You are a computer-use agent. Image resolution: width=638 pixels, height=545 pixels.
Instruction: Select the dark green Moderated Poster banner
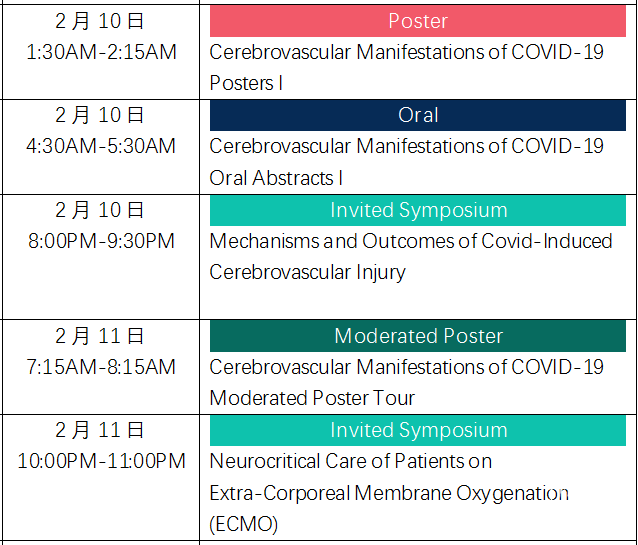coord(417,336)
